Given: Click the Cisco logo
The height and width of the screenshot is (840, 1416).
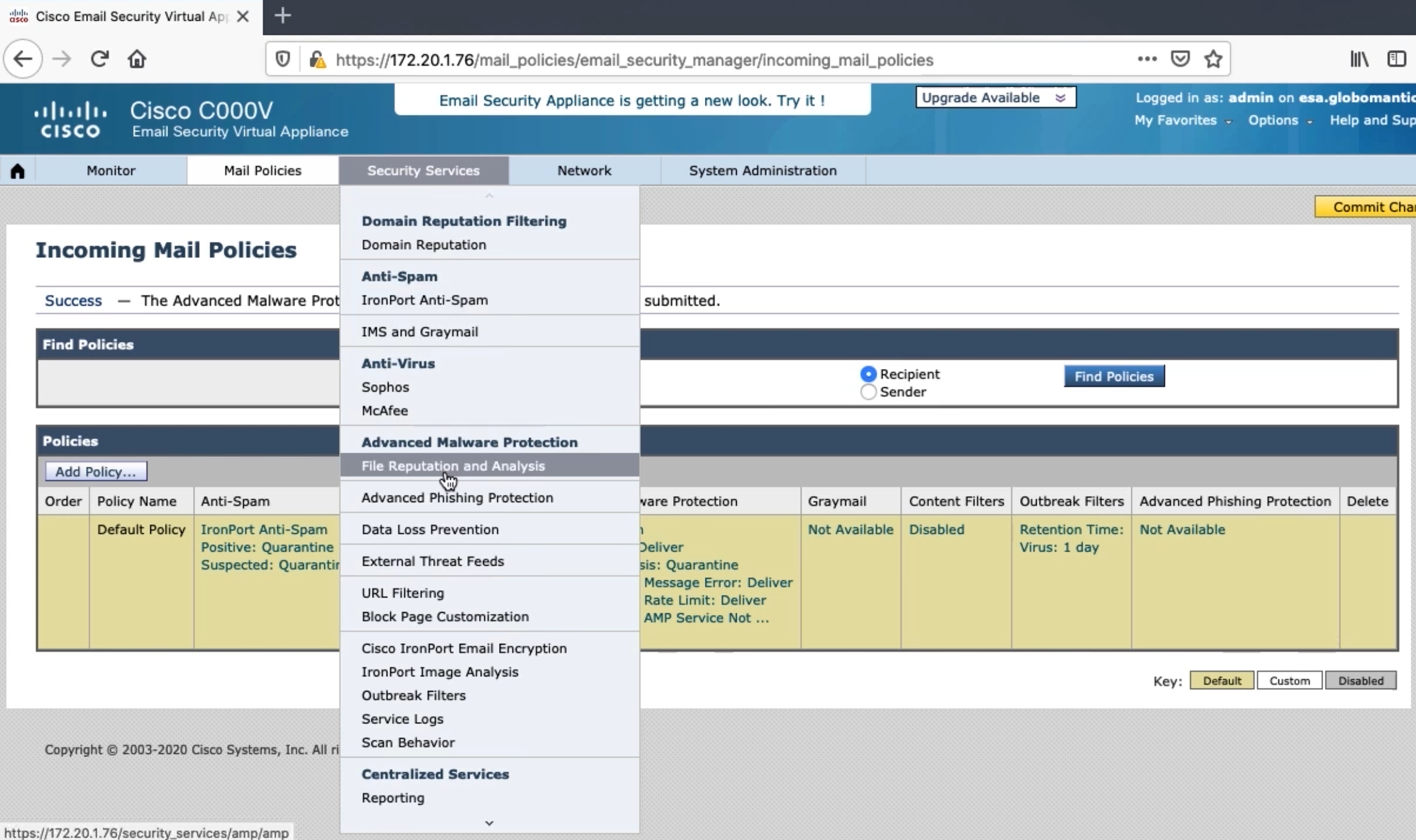Looking at the screenshot, I should tap(70, 120).
